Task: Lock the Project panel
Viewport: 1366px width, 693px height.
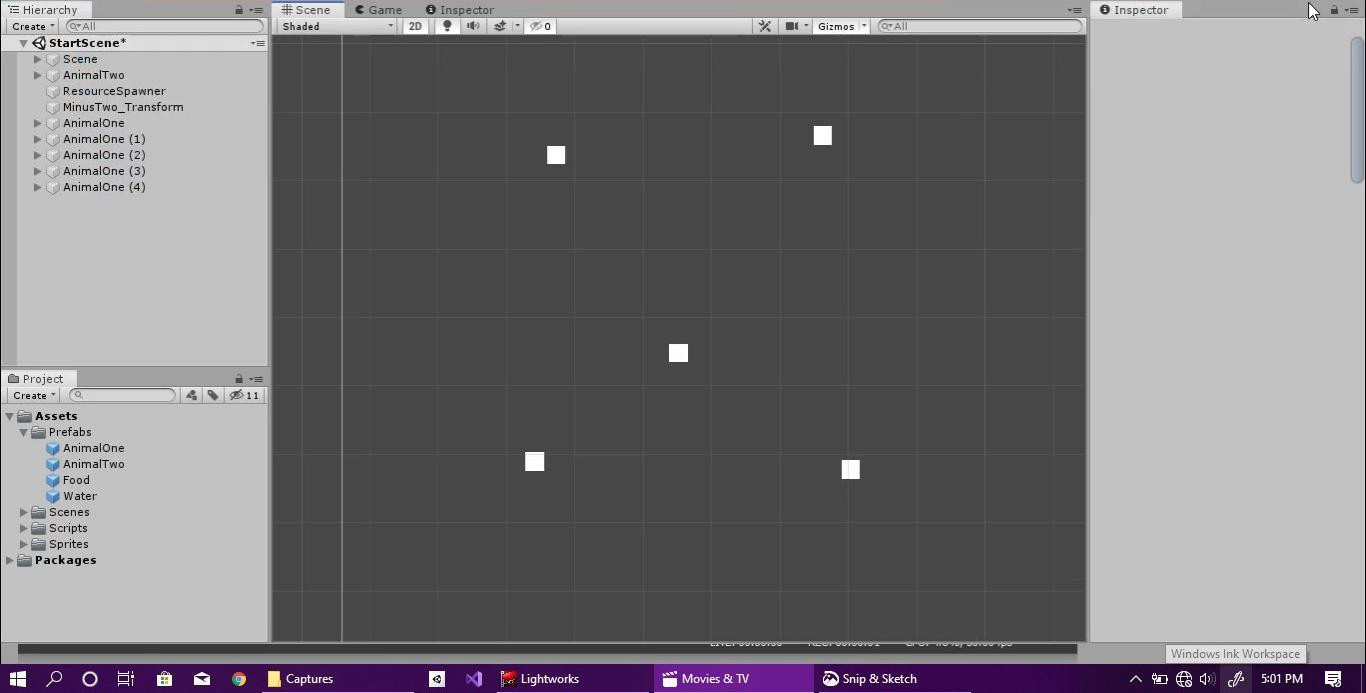Action: pos(239,379)
